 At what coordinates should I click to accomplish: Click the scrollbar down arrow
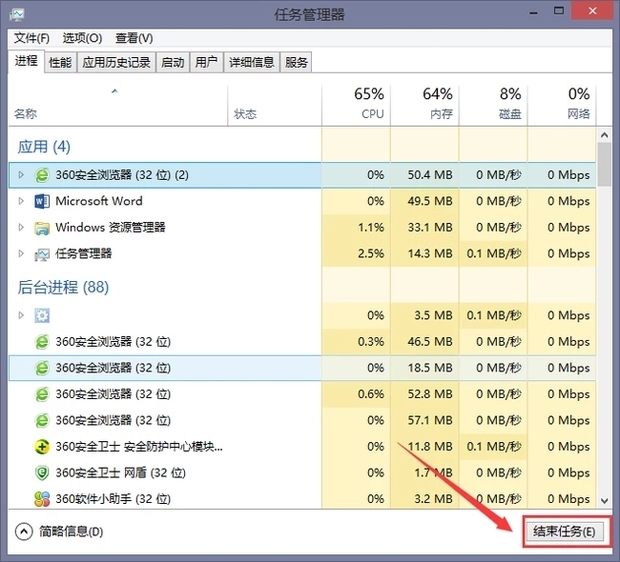coord(604,501)
